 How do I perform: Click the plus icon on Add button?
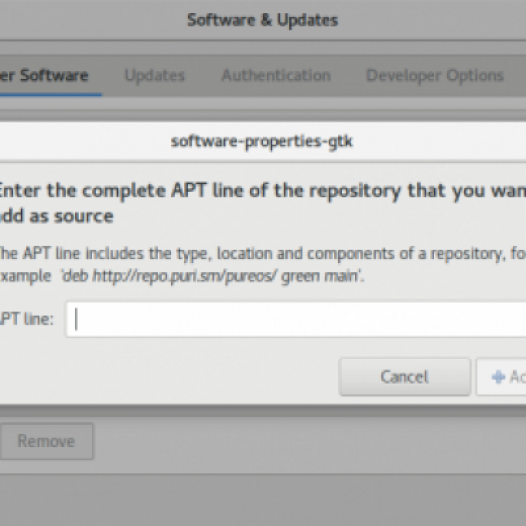tap(498, 377)
